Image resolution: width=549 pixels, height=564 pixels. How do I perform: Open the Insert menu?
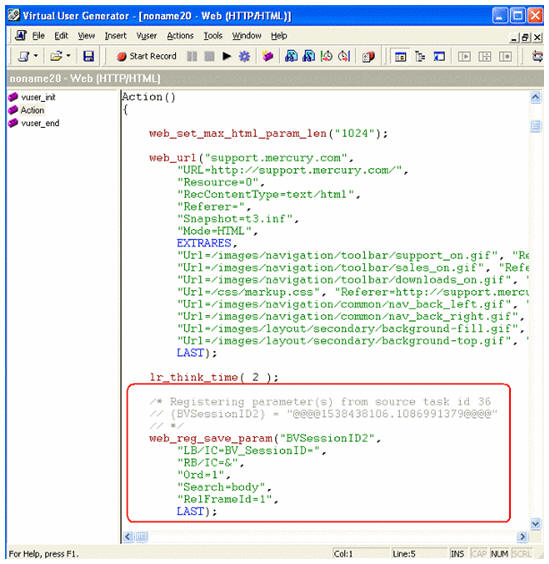[x=115, y=36]
